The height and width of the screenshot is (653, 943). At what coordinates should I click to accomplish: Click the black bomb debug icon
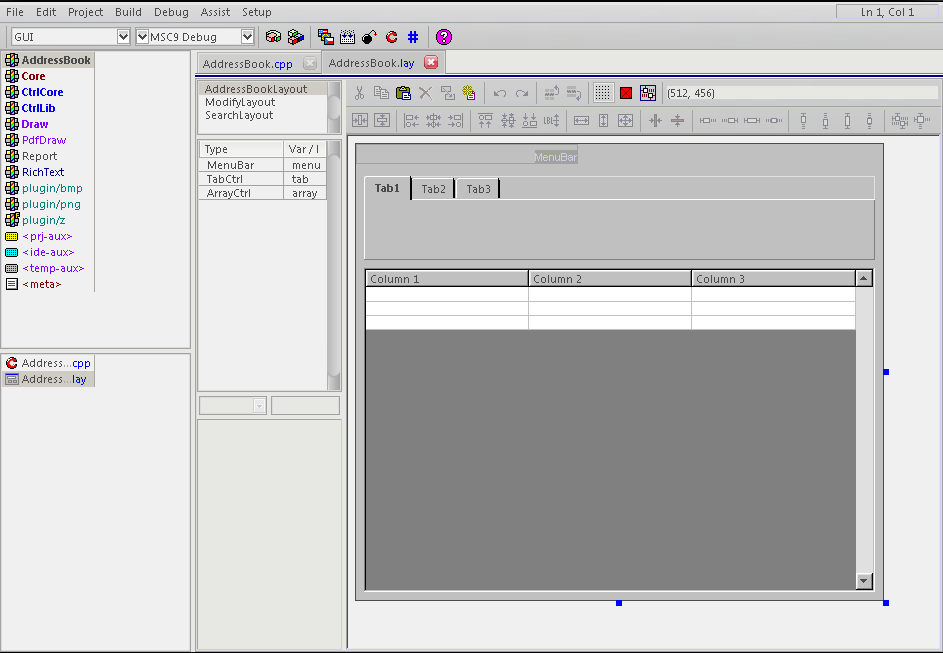tap(369, 37)
